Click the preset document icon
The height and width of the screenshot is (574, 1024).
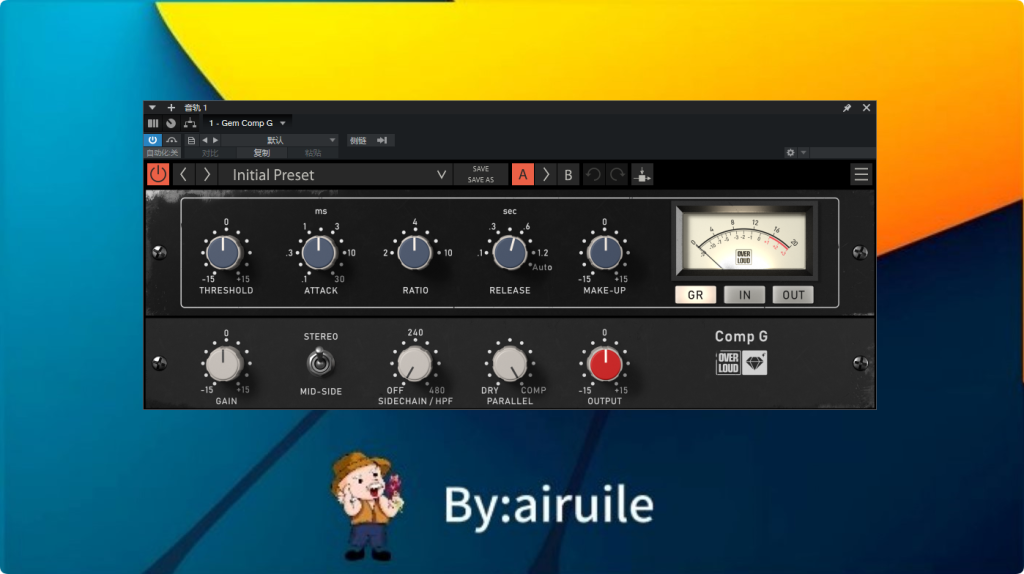pos(191,140)
